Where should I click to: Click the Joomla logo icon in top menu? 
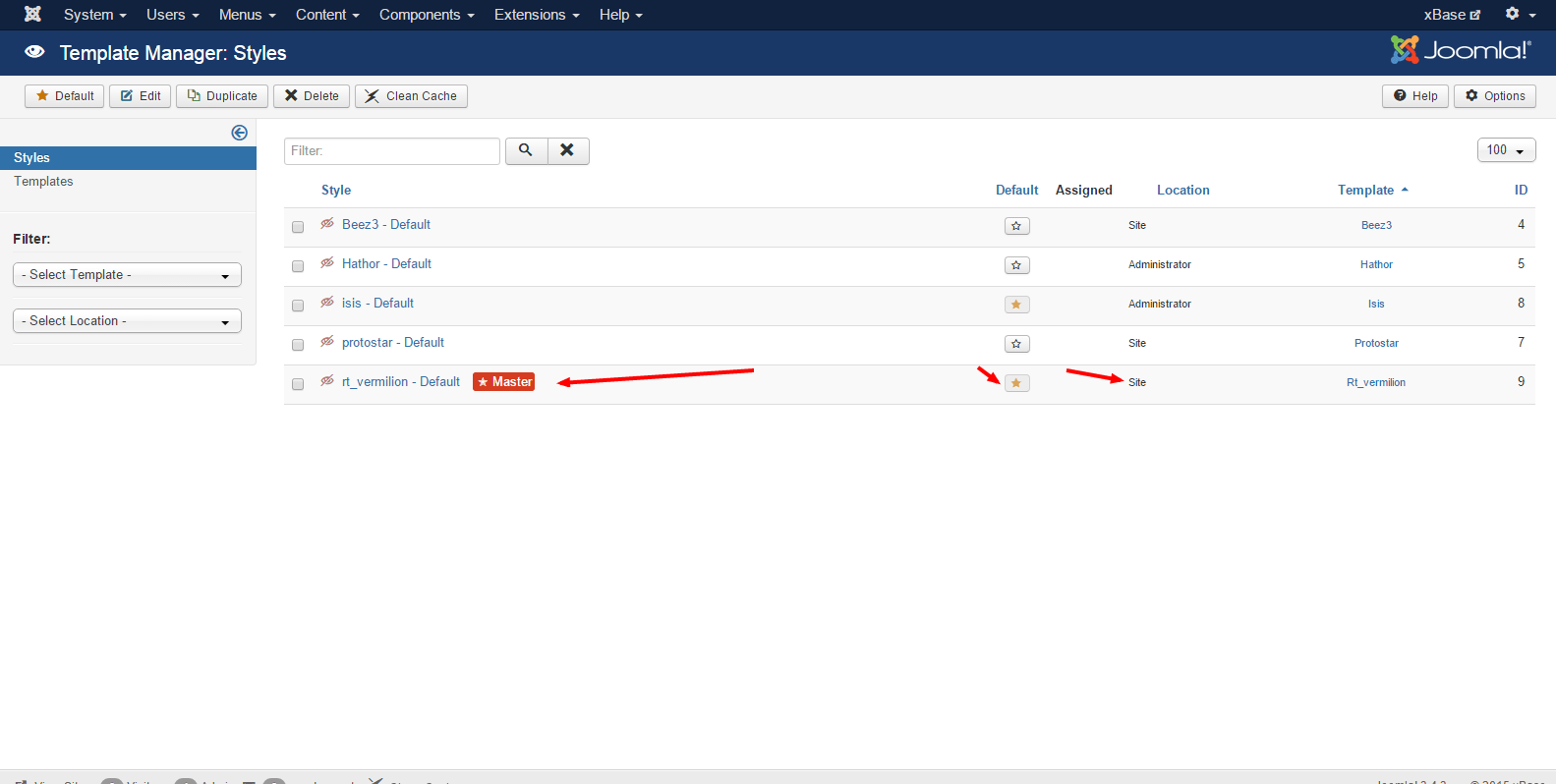pyautogui.click(x=32, y=14)
